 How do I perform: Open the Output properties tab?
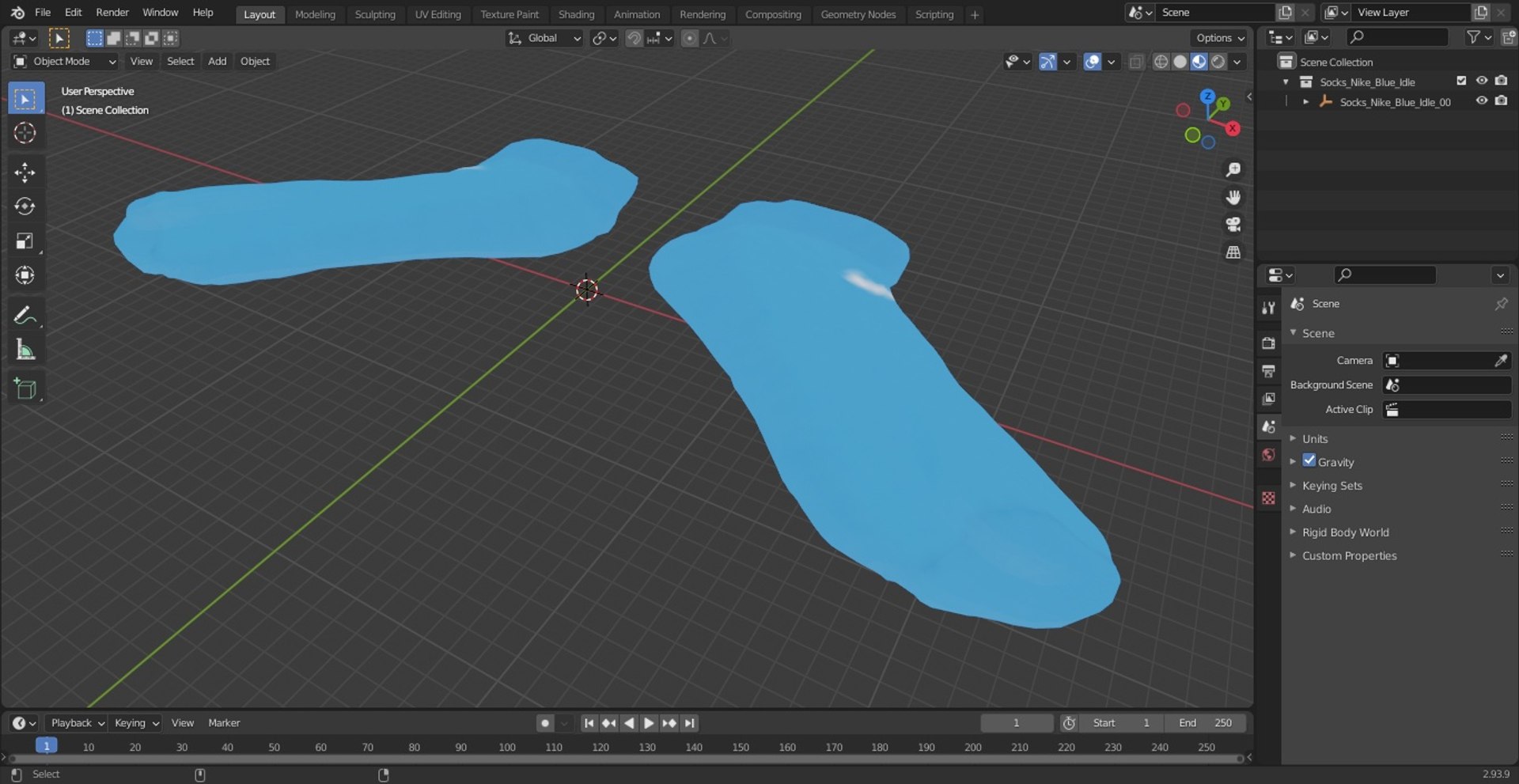point(1268,371)
